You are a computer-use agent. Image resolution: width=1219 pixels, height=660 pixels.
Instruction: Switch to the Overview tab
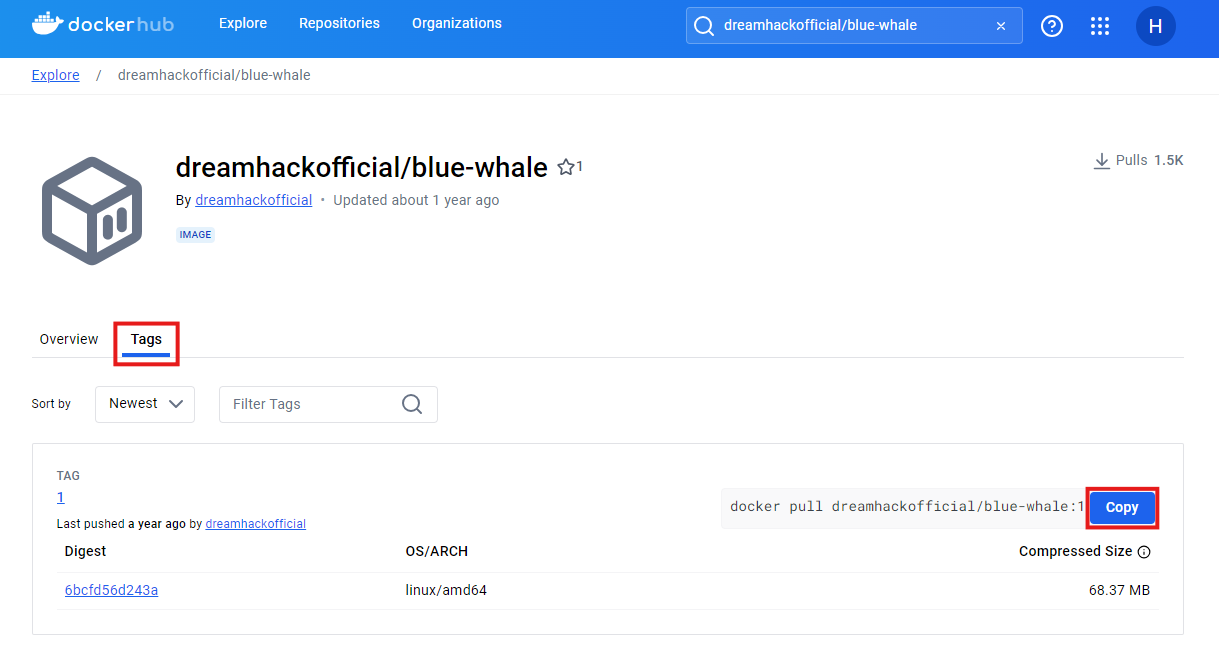coord(68,339)
